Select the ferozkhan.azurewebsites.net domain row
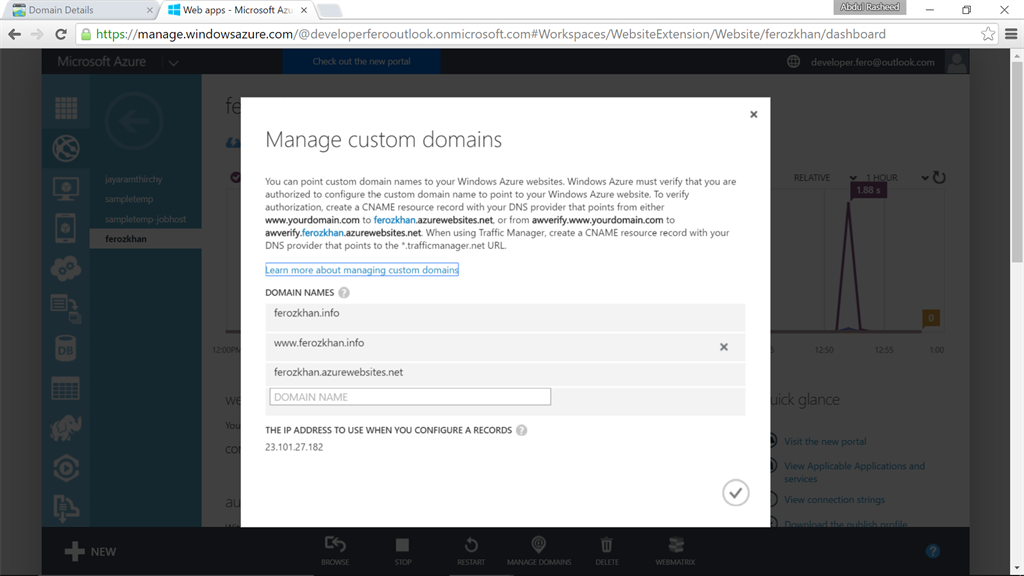 point(505,373)
